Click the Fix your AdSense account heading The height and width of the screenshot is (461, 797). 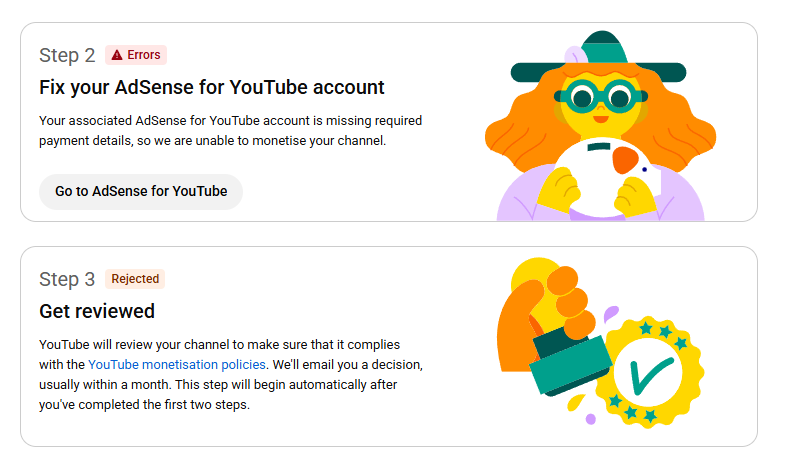212,87
